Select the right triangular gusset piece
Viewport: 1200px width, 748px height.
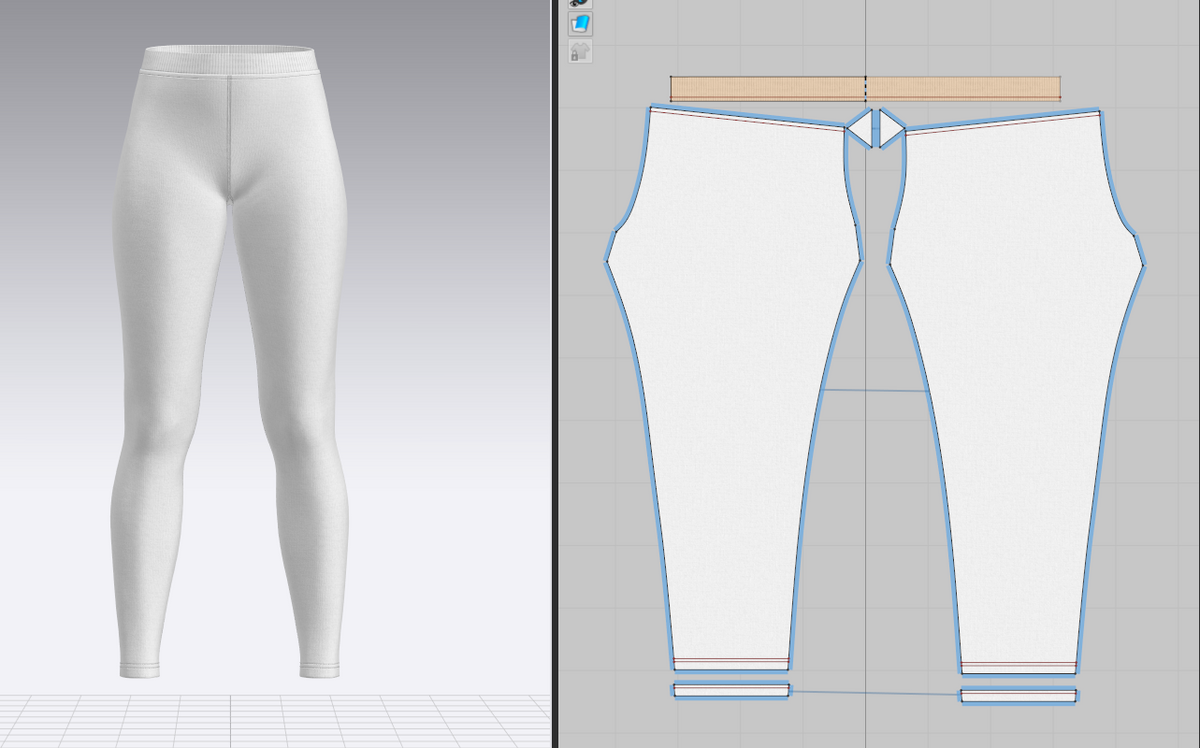(x=891, y=128)
